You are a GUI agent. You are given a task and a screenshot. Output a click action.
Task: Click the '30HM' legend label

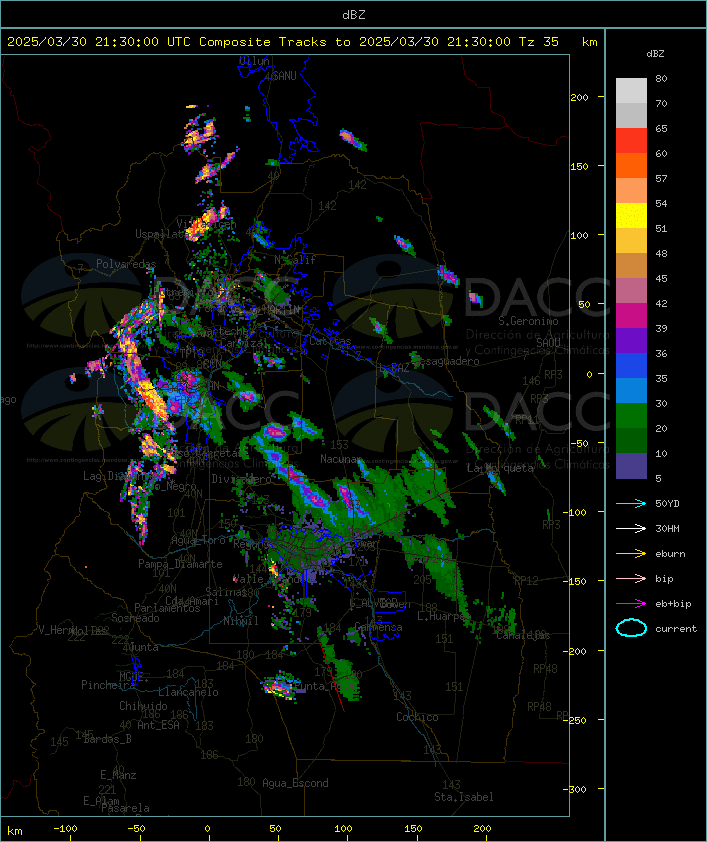click(667, 528)
